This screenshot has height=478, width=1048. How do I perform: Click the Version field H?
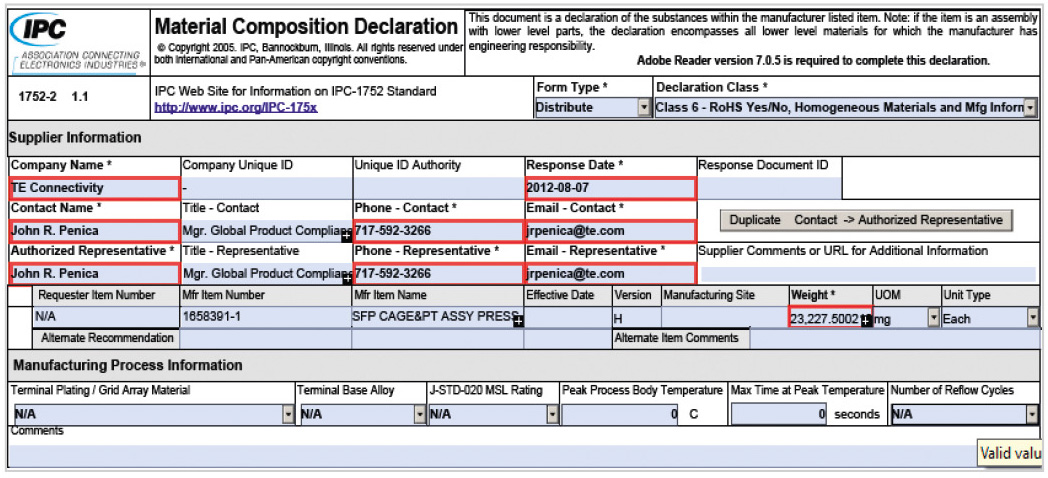pos(636,318)
